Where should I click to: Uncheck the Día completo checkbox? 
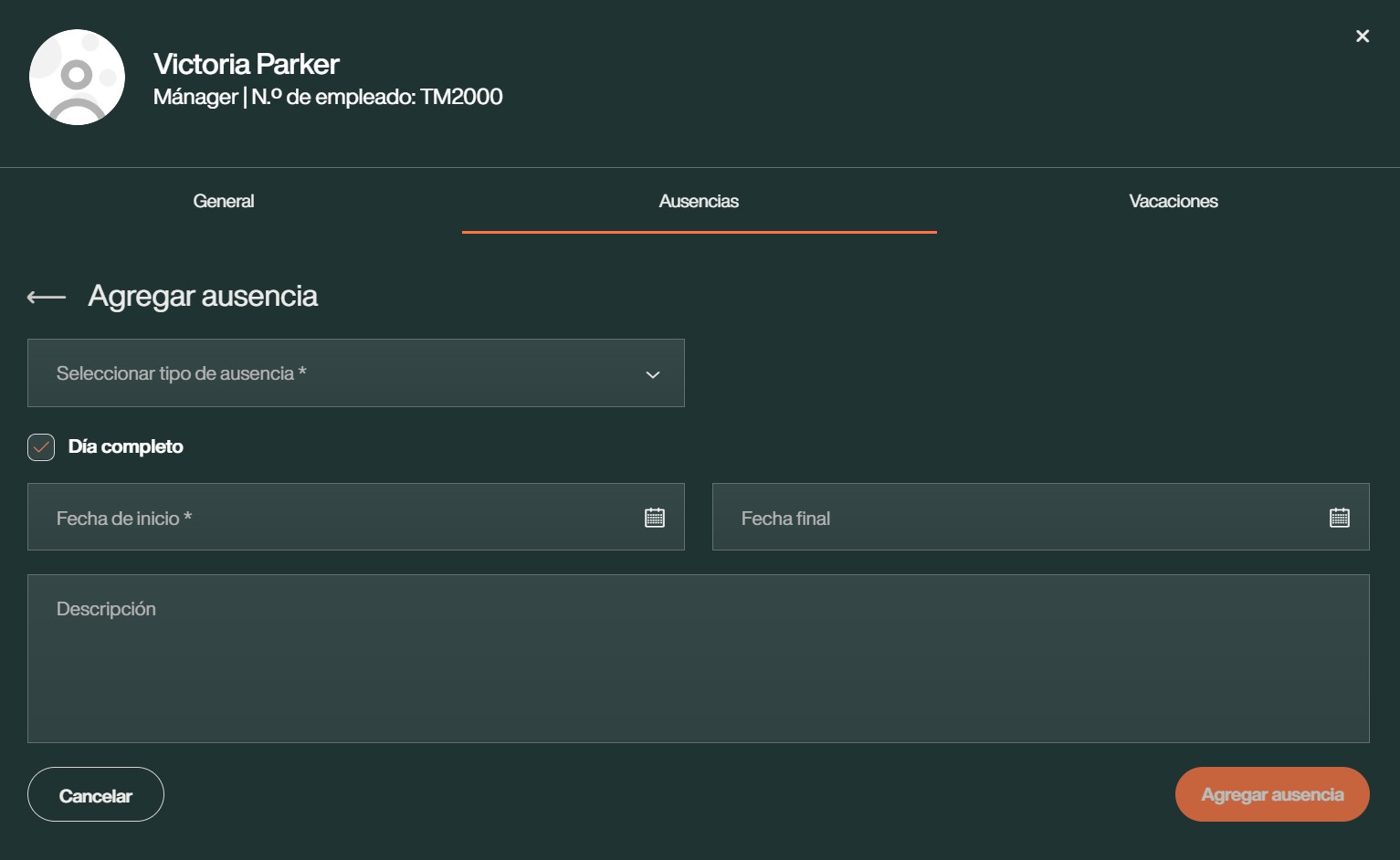41,447
